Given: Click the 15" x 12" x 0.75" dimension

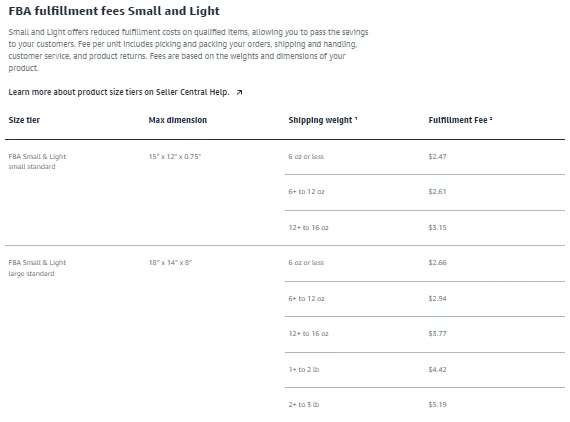Looking at the screenshot, I should coord(174,157).
